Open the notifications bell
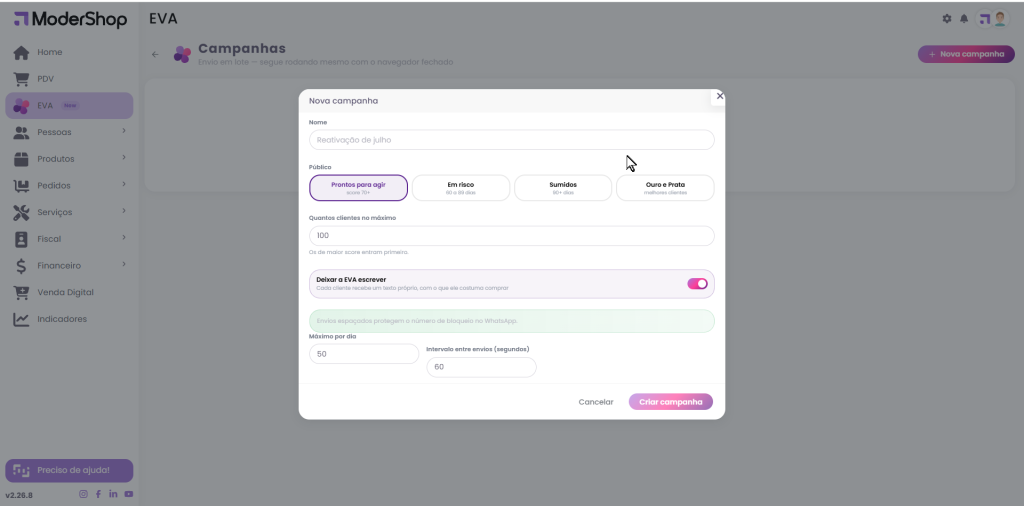 click(964, 19)
